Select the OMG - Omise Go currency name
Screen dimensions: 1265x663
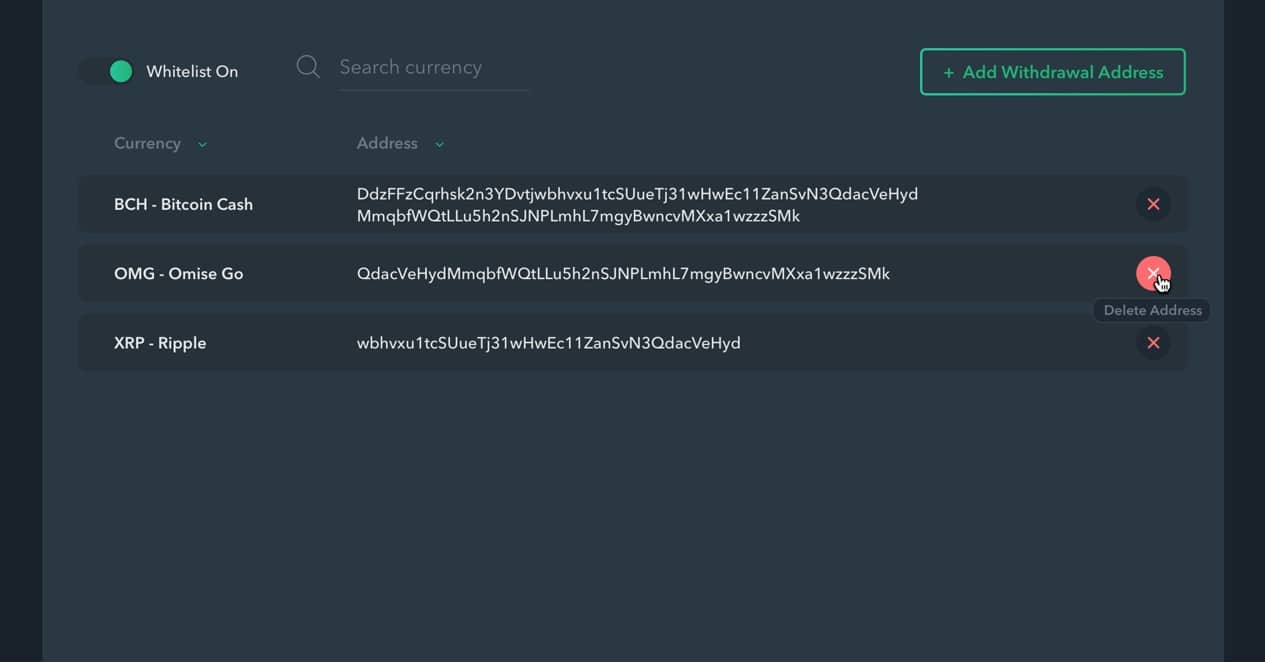point(178,273)
